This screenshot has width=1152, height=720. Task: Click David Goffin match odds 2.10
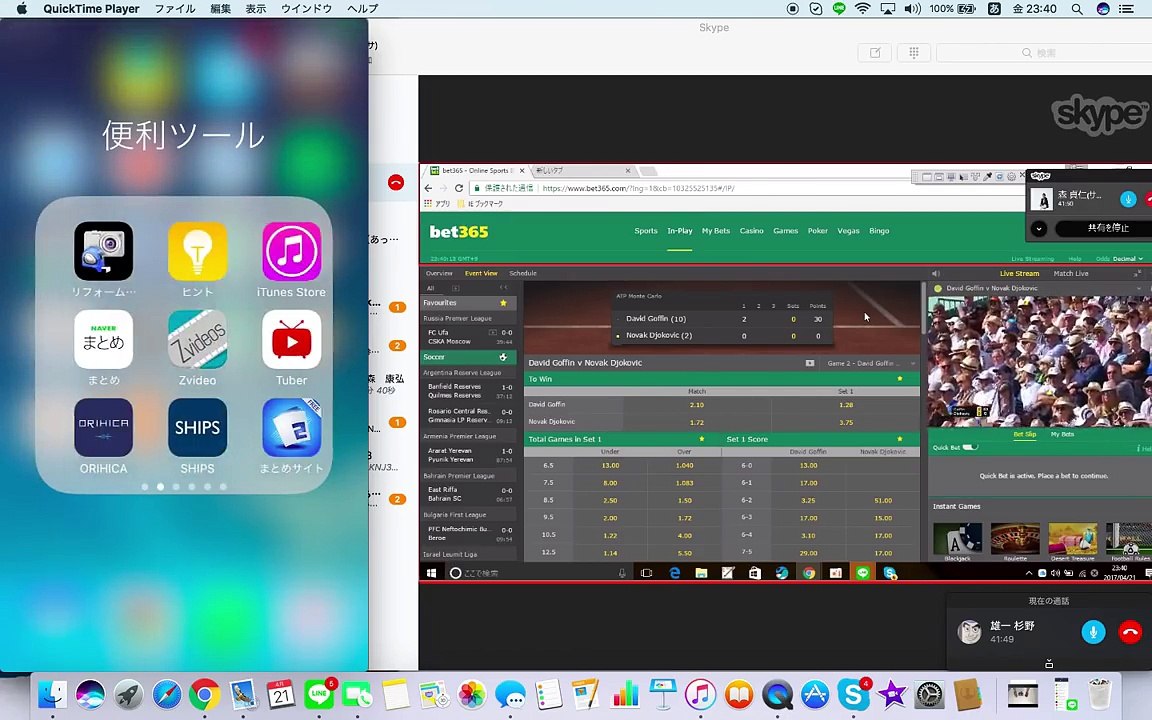coord(697,405)
